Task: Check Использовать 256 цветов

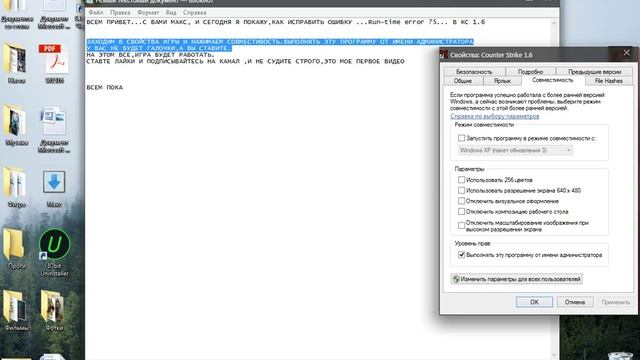Action: (x=461, y=180)
